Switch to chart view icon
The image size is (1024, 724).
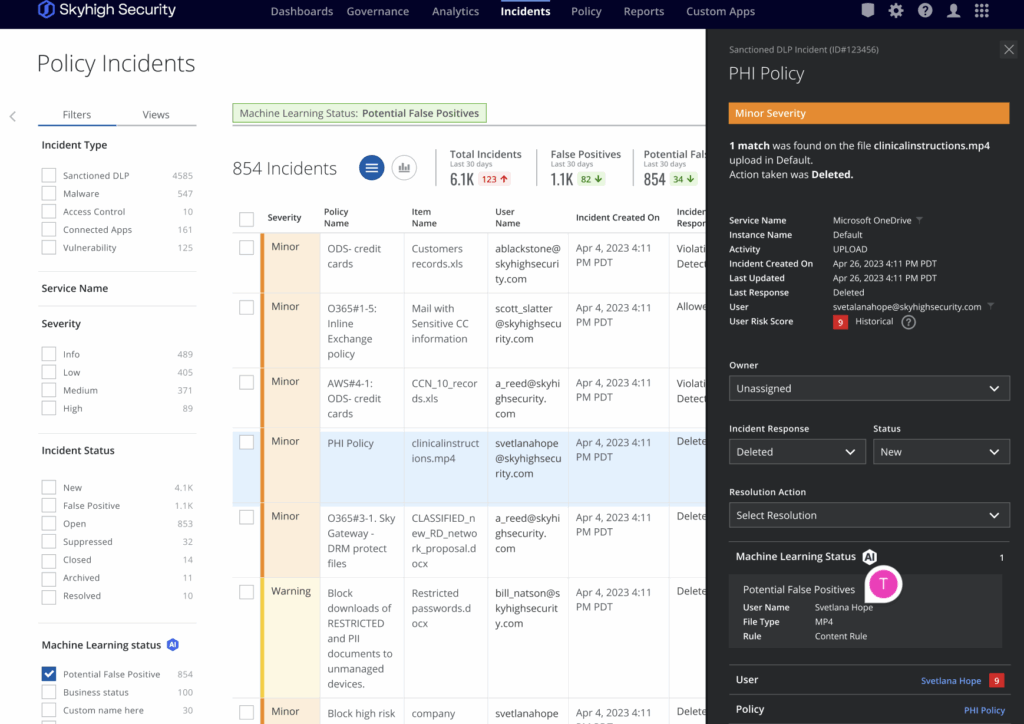pos(404,168)
